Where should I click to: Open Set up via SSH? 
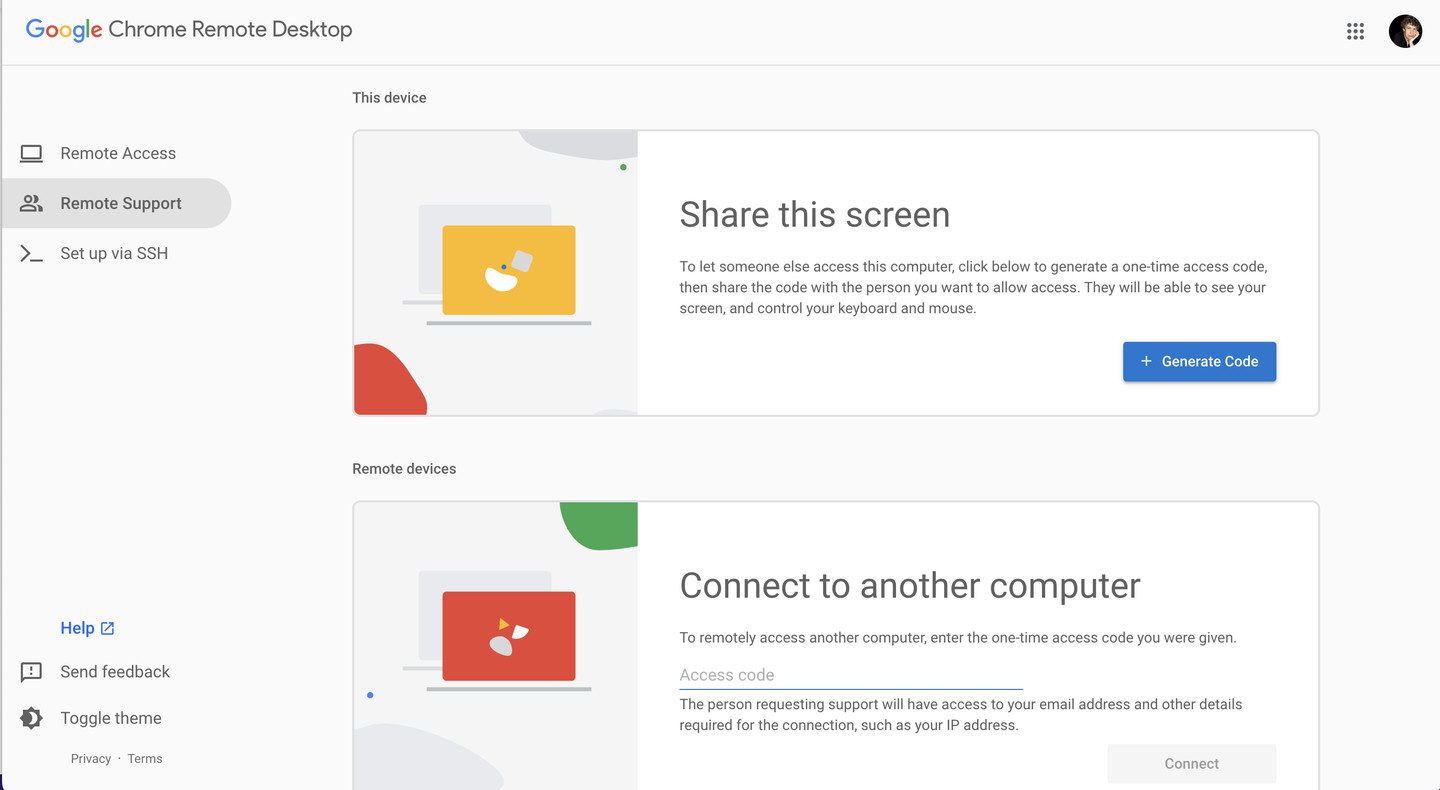[x=116, y=253]
